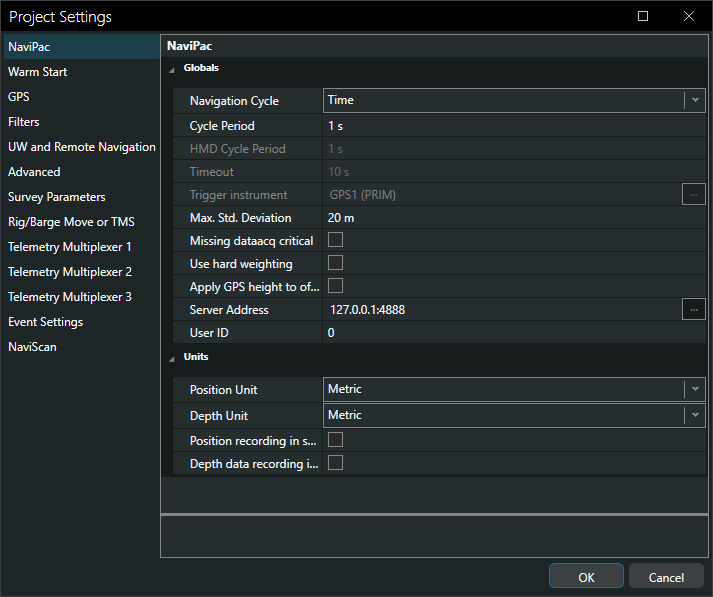This screenshot has width=713, height=597.
Task: Click the NaviPac panel header
Action: pyautogui.click(x=434, y=46)
